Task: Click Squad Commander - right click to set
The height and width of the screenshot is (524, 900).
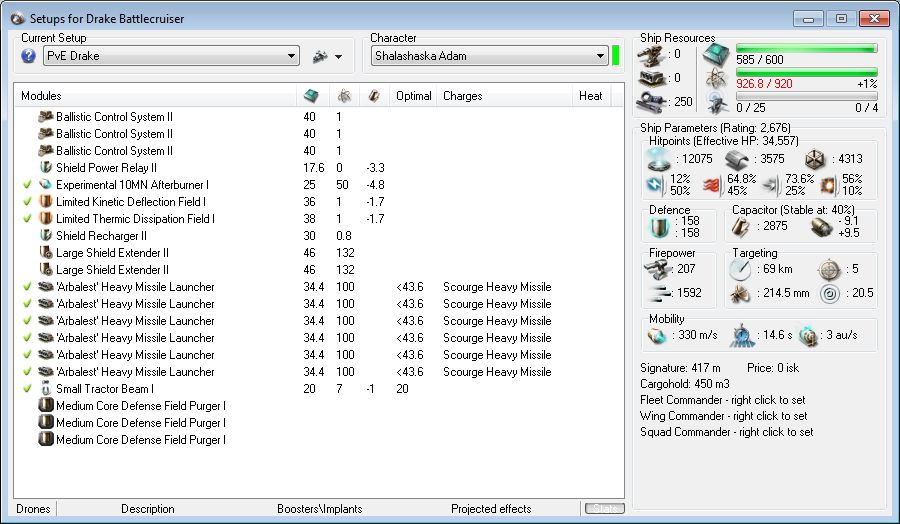Action: pyautogui.click(x=727, y=432)
